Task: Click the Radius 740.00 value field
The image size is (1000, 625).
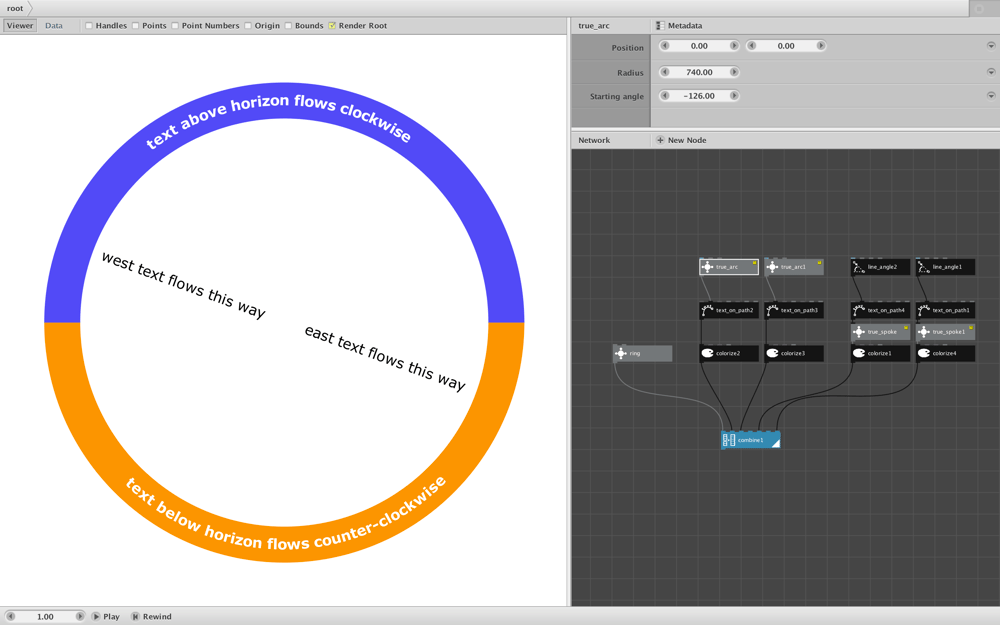Action: pyautogui.click(x=699, y=72)
